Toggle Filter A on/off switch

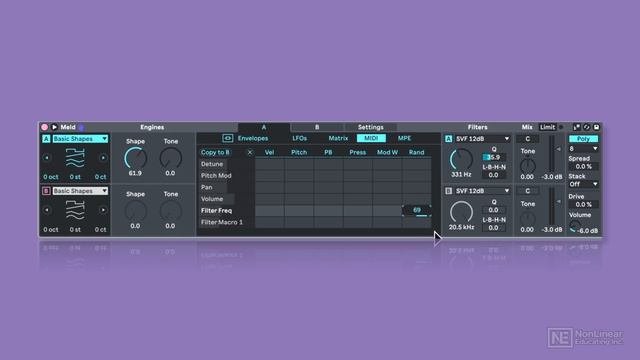pyautogui.click(x=449, y=139)
